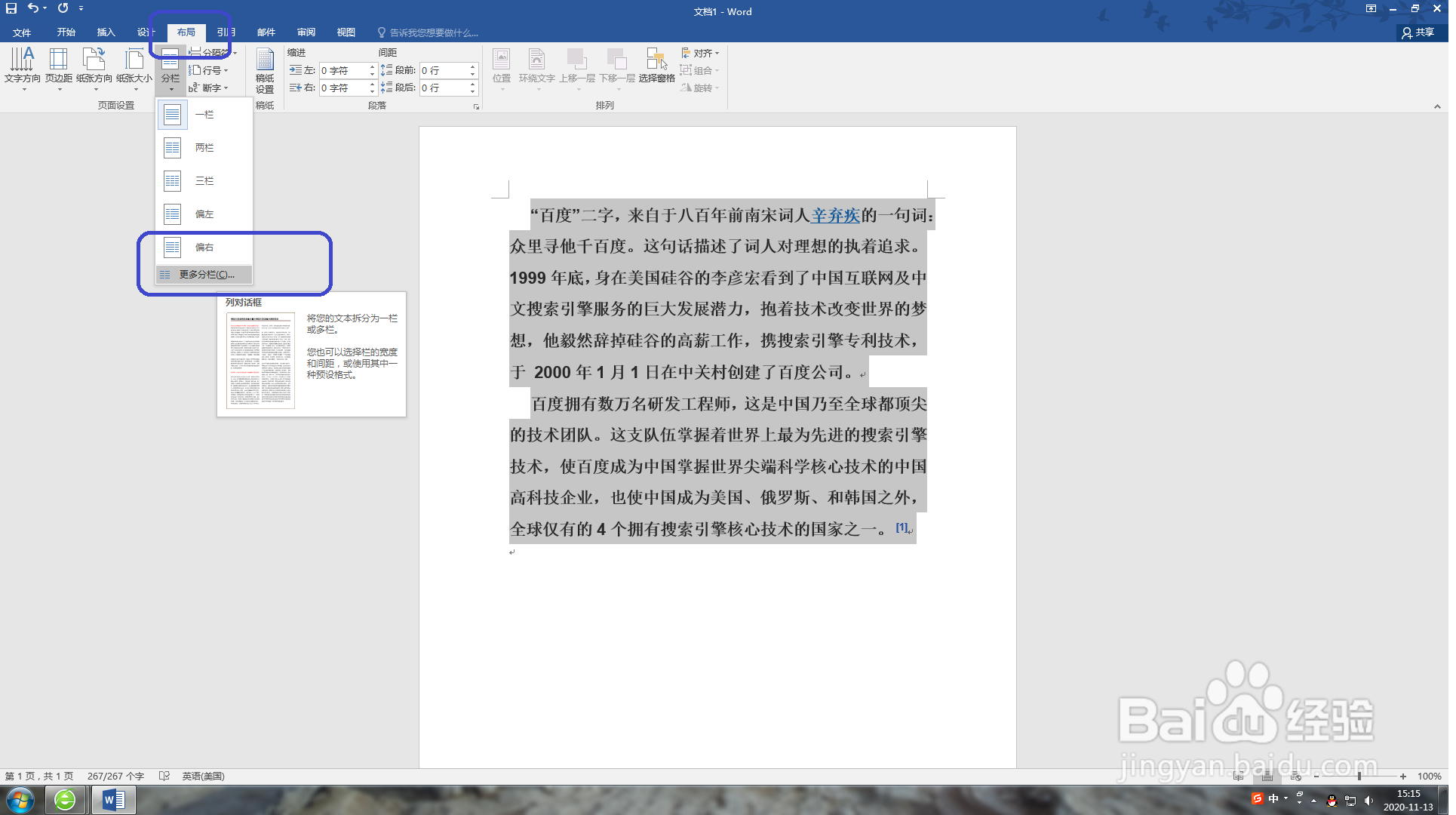Save the document with the floppy disk icon
This screenshot has width=1456, height=815.
11,8
